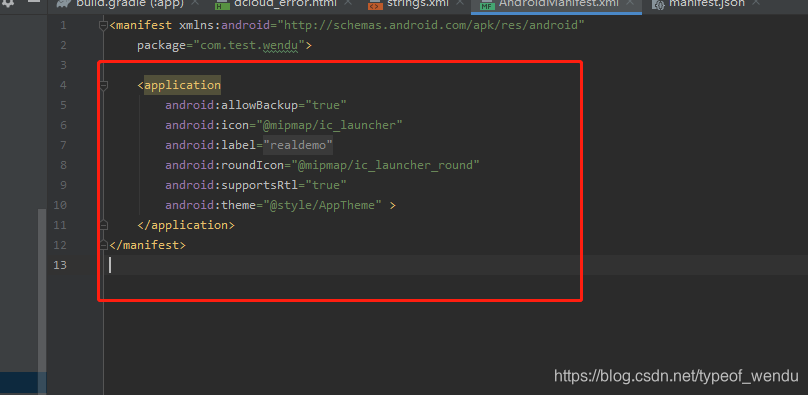Click line number 7 in the gutter
This screenshot has width=808, height=395.
pos(63,145)
